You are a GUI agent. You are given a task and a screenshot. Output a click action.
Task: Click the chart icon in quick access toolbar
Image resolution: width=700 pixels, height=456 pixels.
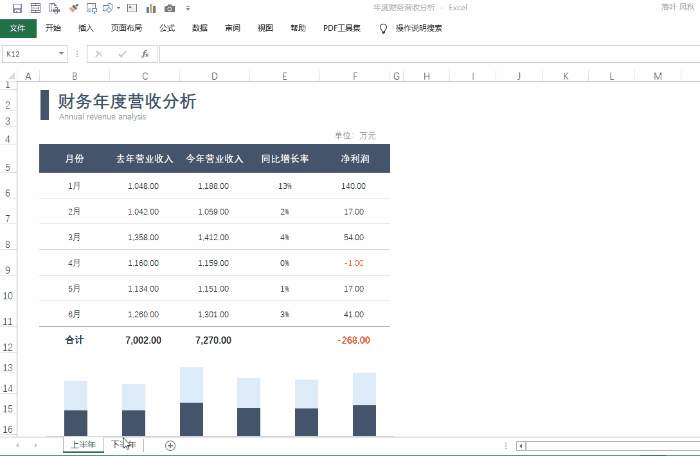[150, 8]
